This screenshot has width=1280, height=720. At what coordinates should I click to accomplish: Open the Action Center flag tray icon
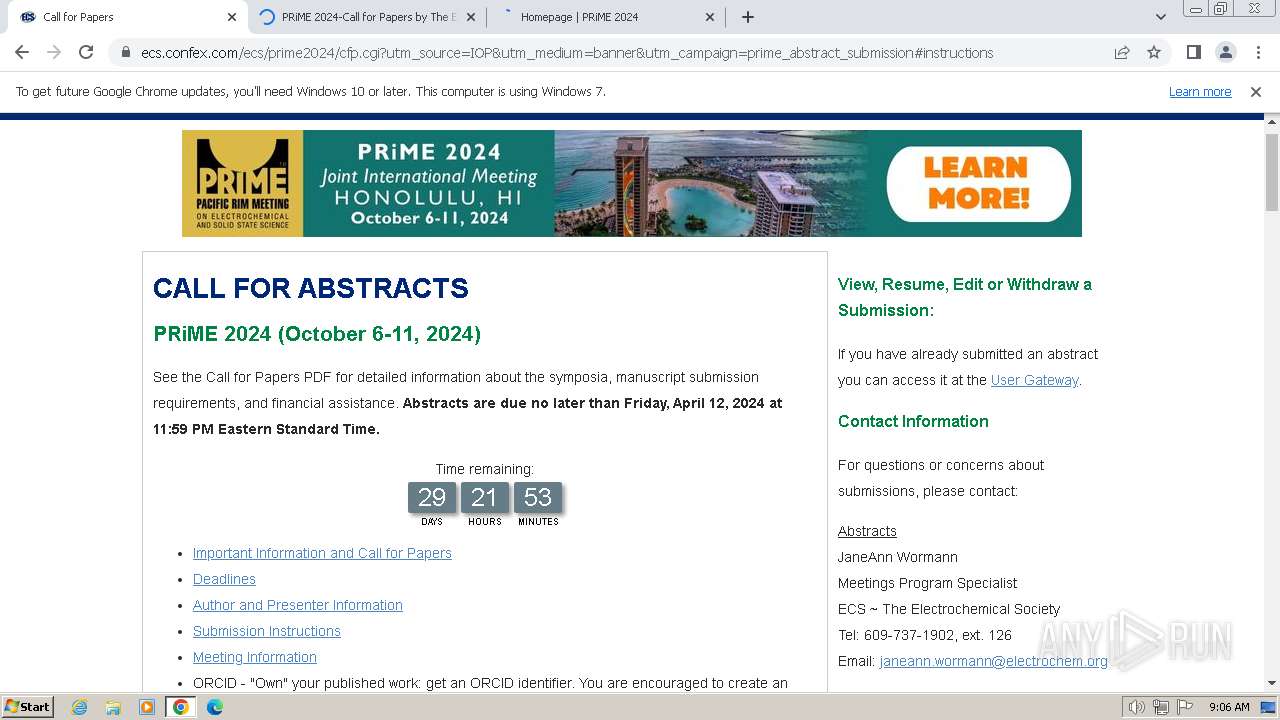[1185, 707]
